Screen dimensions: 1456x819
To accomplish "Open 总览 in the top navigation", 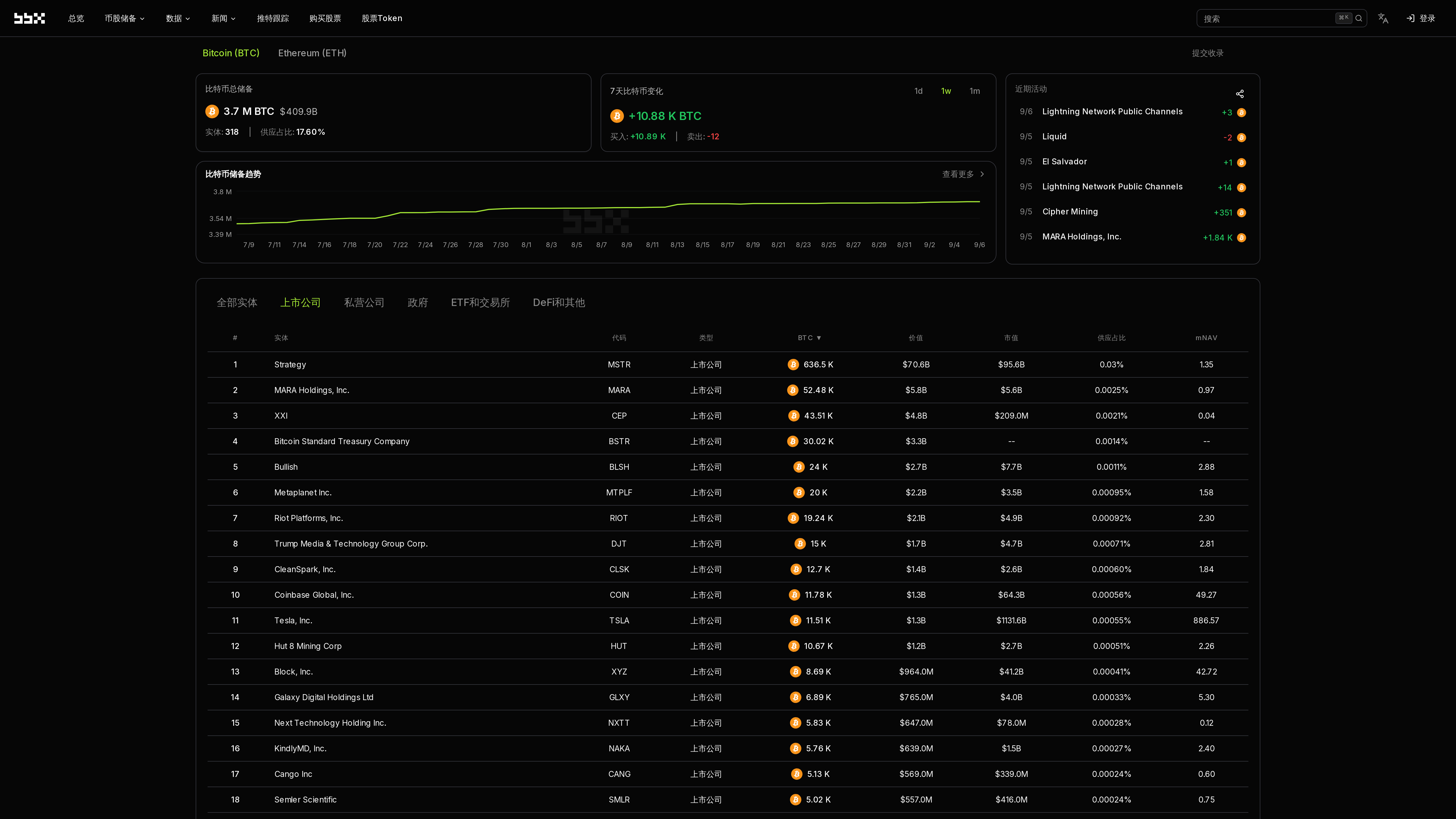I will click(x=76, y=19).
